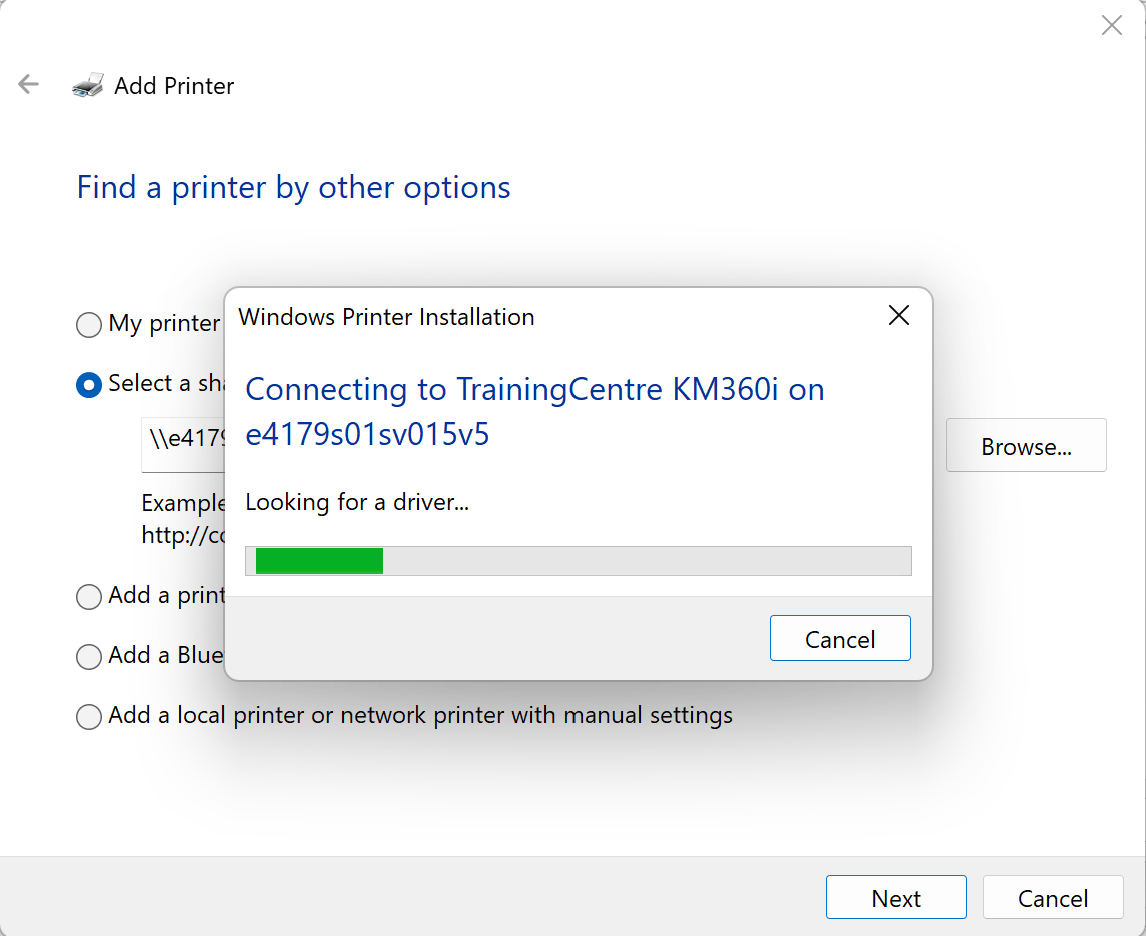Select the 'My printer' radio option
The height and width of the screenshot is (936, 1146).
[89, 324]
